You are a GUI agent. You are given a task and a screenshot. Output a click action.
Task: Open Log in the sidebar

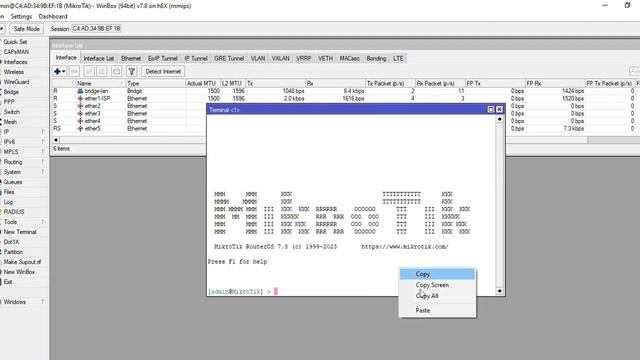8,202
